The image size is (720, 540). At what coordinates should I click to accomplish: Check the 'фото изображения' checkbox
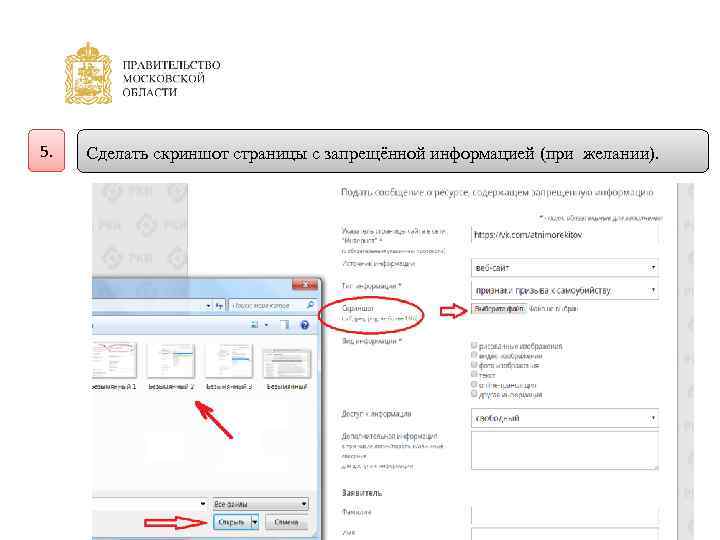click(474, 365)
